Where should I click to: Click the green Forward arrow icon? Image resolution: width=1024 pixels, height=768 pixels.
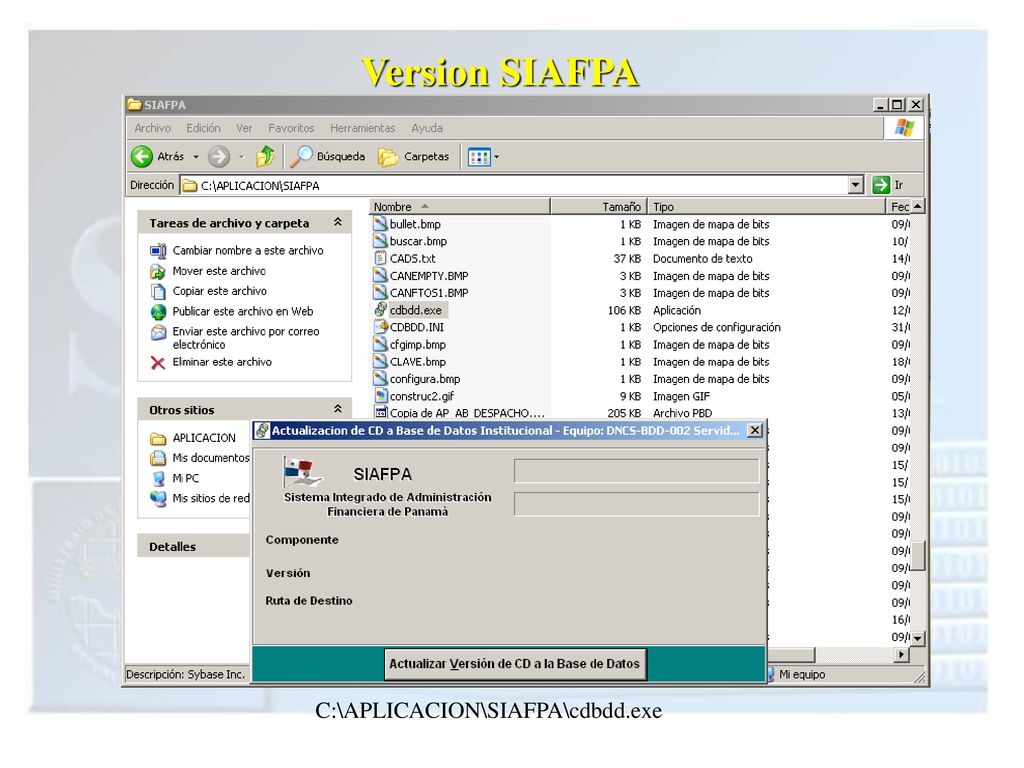(x=219, y=157)
